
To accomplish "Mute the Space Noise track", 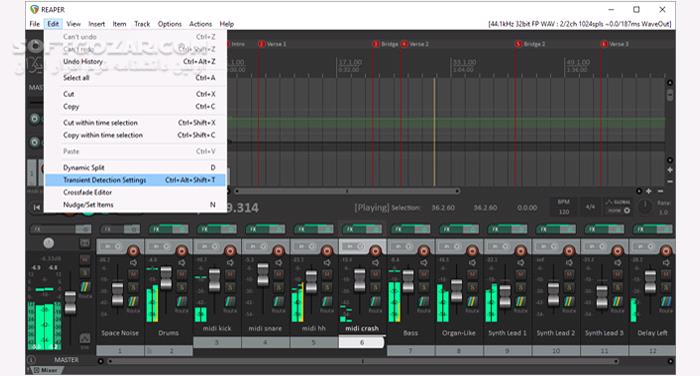I will pos(133,274).
